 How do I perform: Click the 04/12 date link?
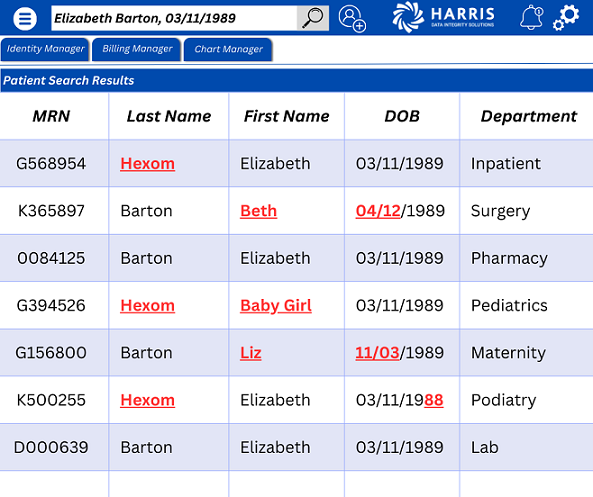pyautogui.click(x=378, y=211)
